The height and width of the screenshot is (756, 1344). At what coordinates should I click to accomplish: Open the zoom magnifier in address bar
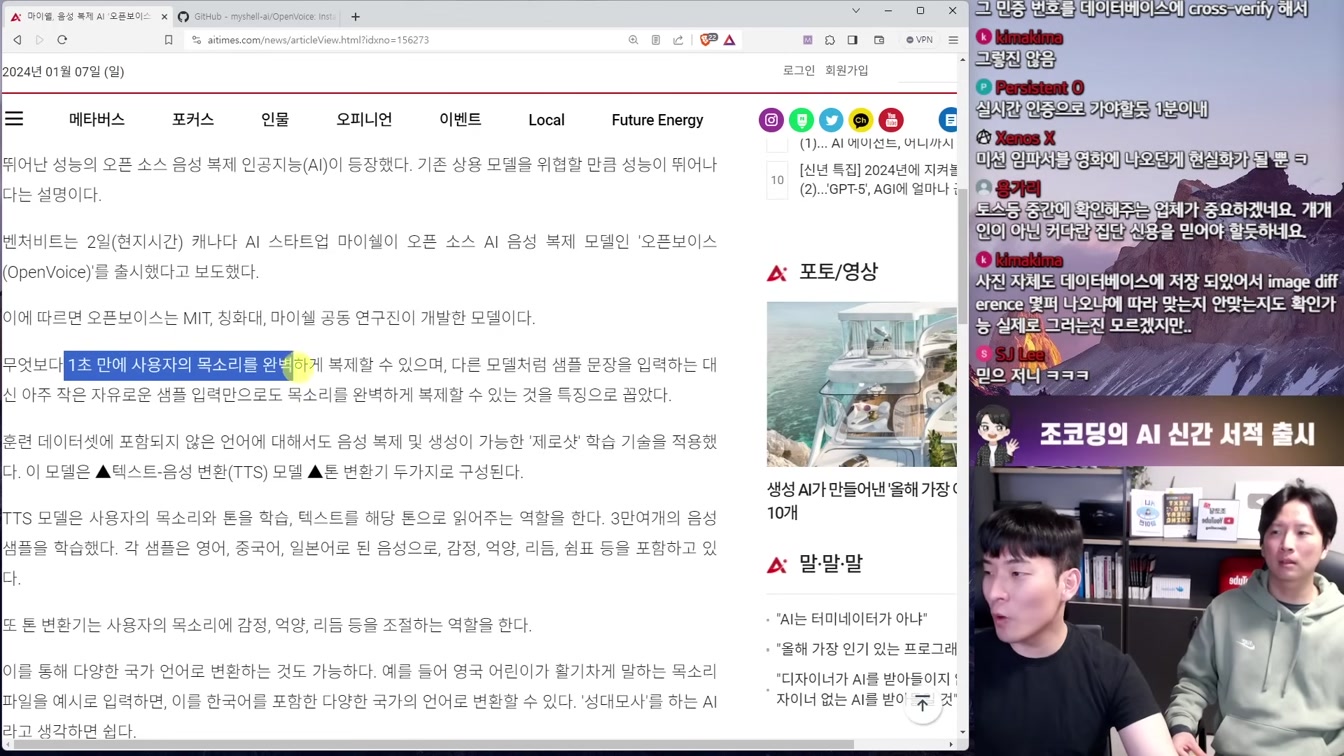coord(633,40)
